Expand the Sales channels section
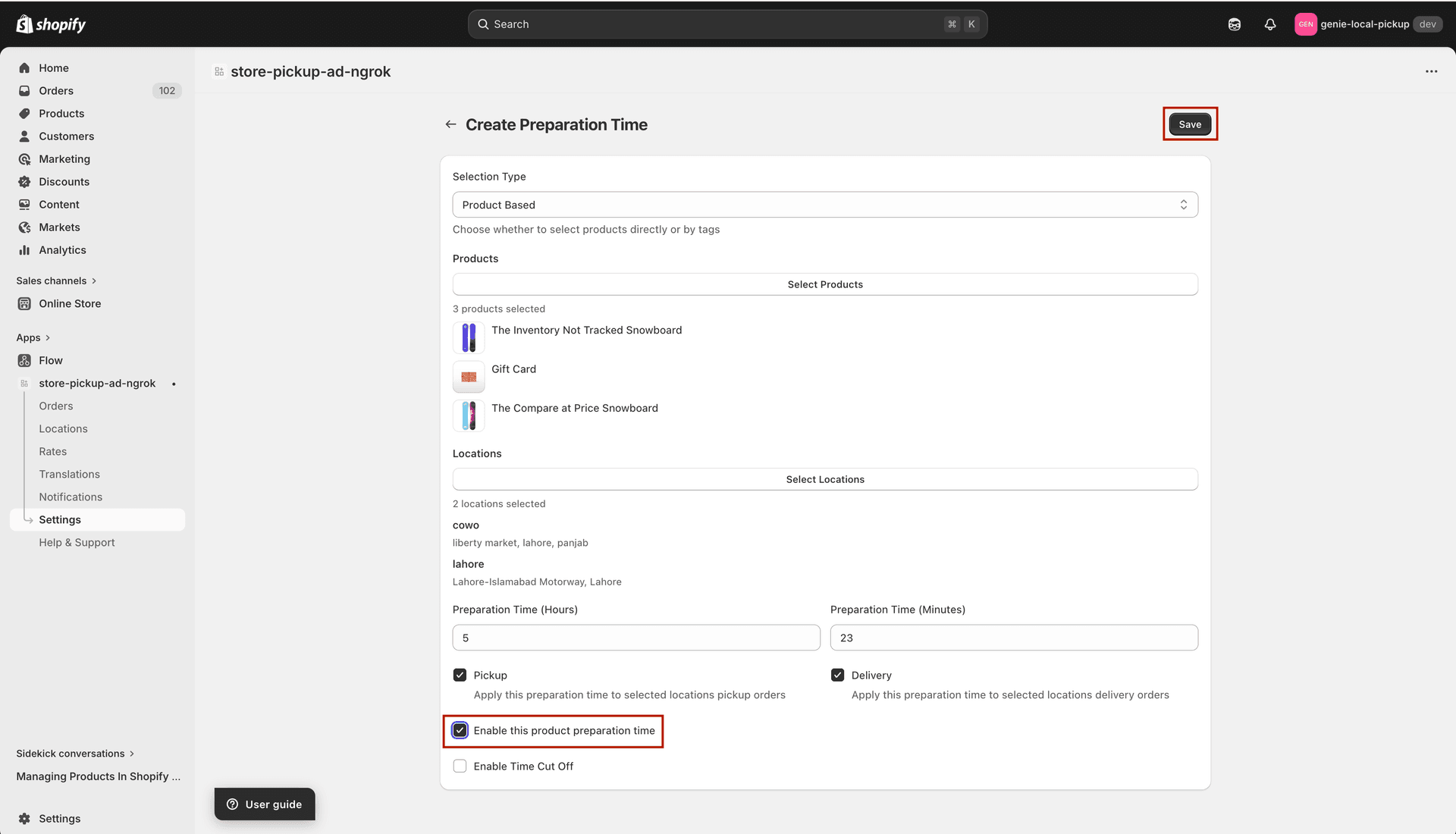Screen dimensions: 1456x834 point(57,281)
